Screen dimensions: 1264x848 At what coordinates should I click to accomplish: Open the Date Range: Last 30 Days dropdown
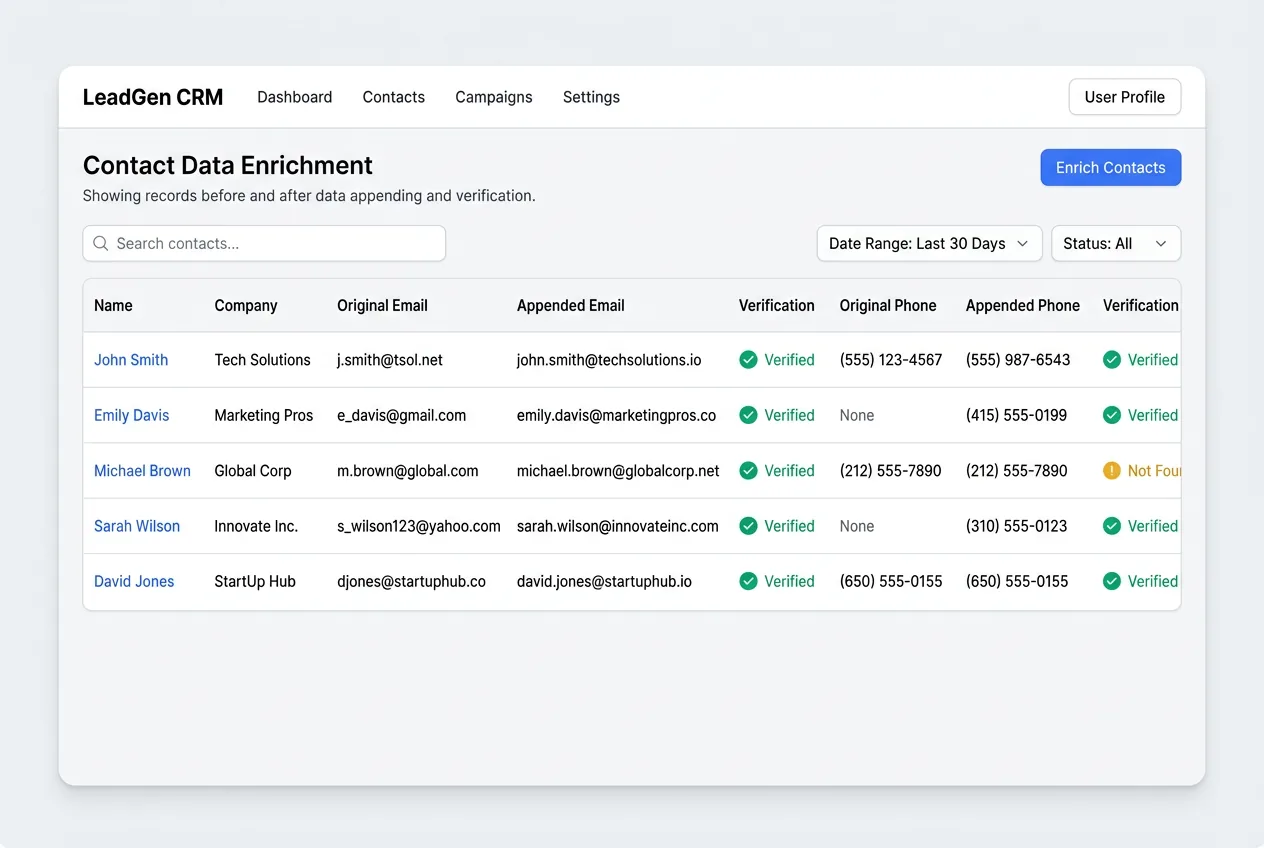coord(928,243)
